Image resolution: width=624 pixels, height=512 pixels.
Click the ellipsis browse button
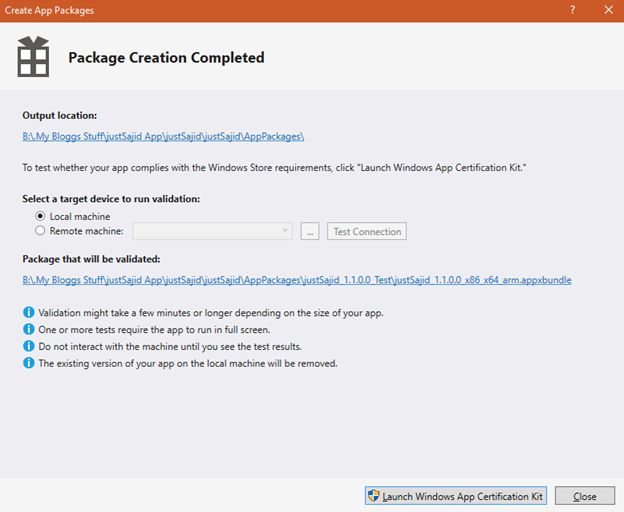(310, 231)
